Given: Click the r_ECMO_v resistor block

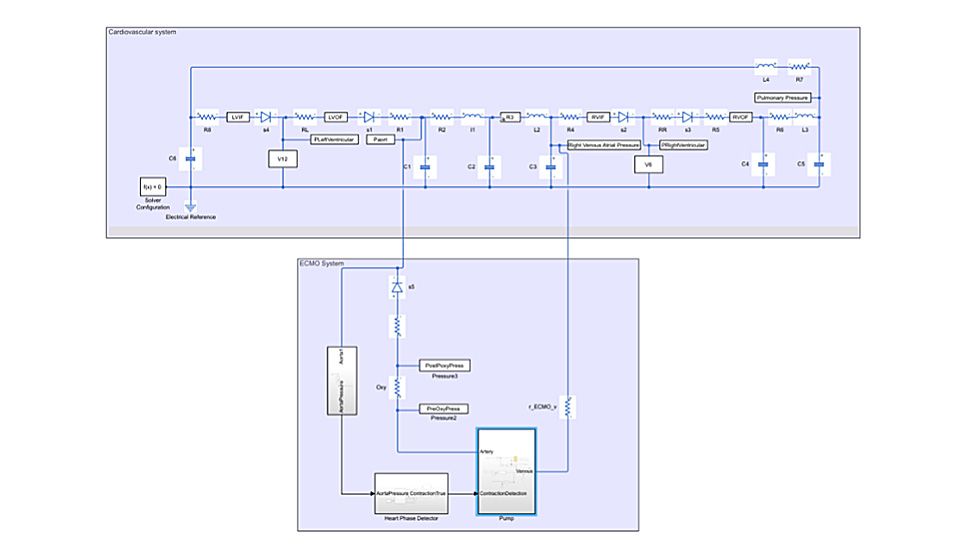Looking at the screenshot, I should [x=567, y=406].
